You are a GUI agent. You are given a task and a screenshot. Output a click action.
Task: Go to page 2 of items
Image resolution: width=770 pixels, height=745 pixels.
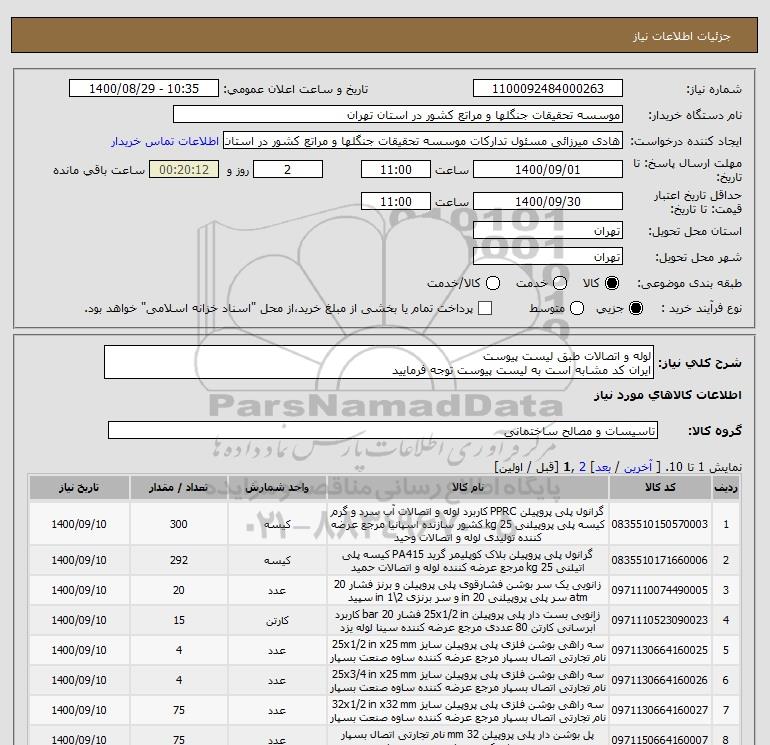[x=583, y=467]
